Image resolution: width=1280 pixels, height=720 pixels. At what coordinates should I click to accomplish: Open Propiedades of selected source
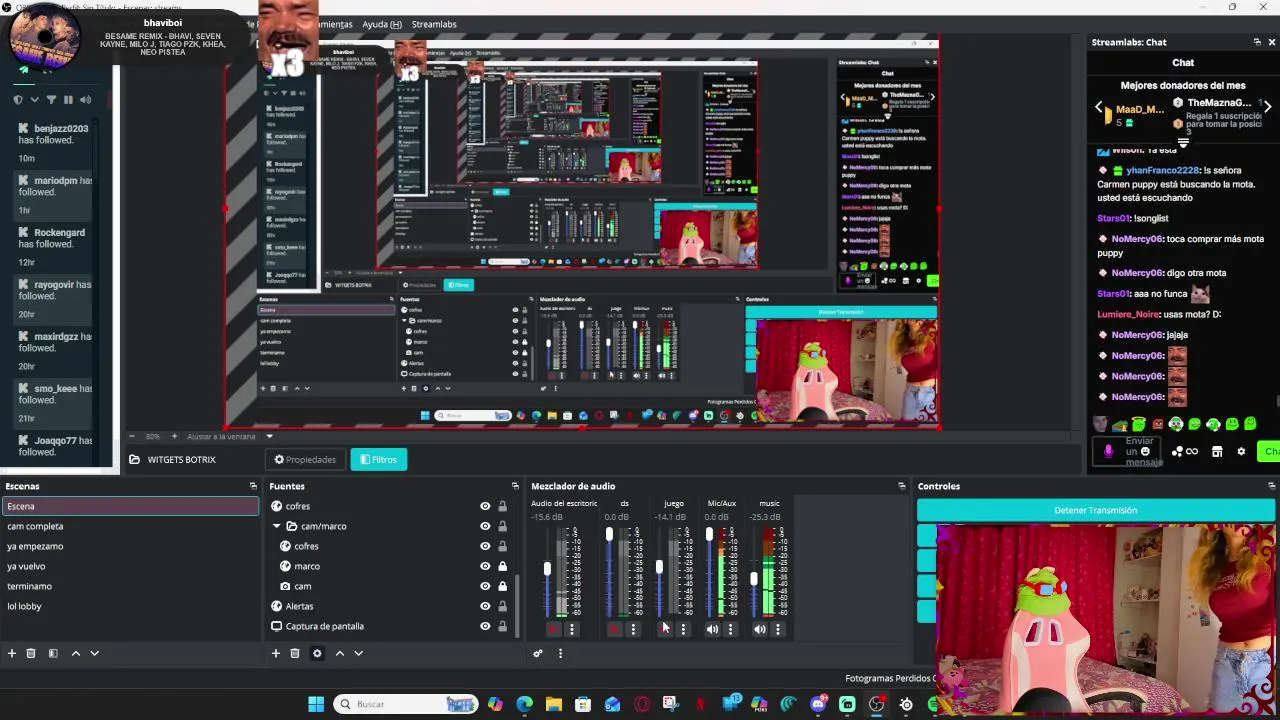coord(305,460)
